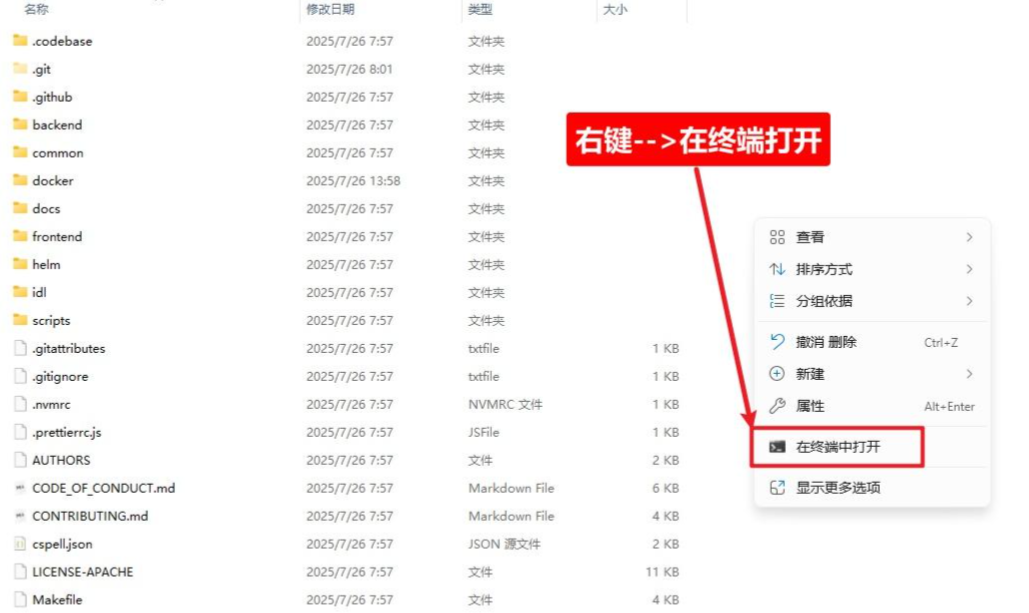The image size is (1029, 613).
Task: Sort by the 类型 column header
Action: (x=480, y=9)
